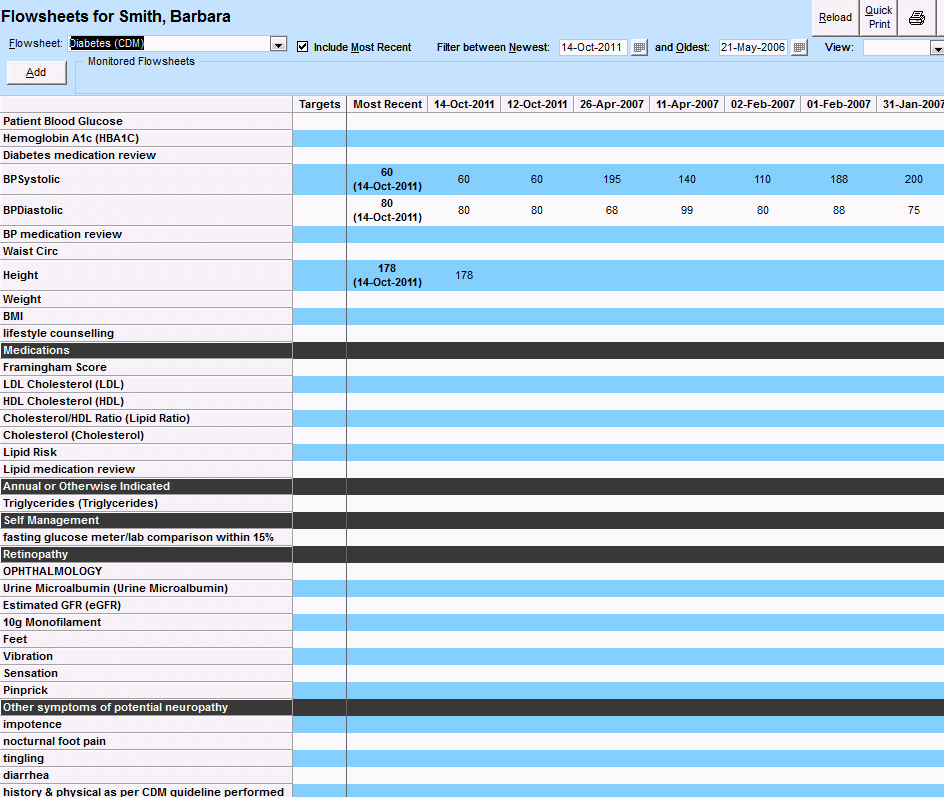Click BPSystolic value 188 for 01-Feb-2007
Image resolution: width=944 pixels, height=798 pixels.
(839, 179)
